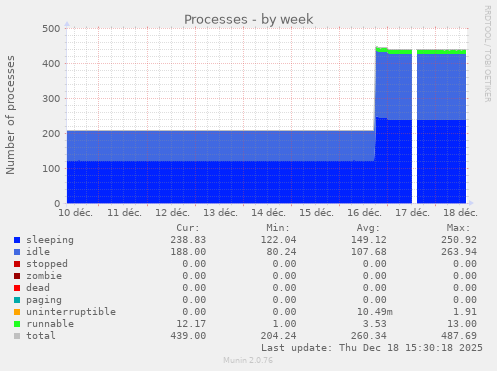Click the 'Max:' column header
The image size is (497, 371).
coord(459,228)
